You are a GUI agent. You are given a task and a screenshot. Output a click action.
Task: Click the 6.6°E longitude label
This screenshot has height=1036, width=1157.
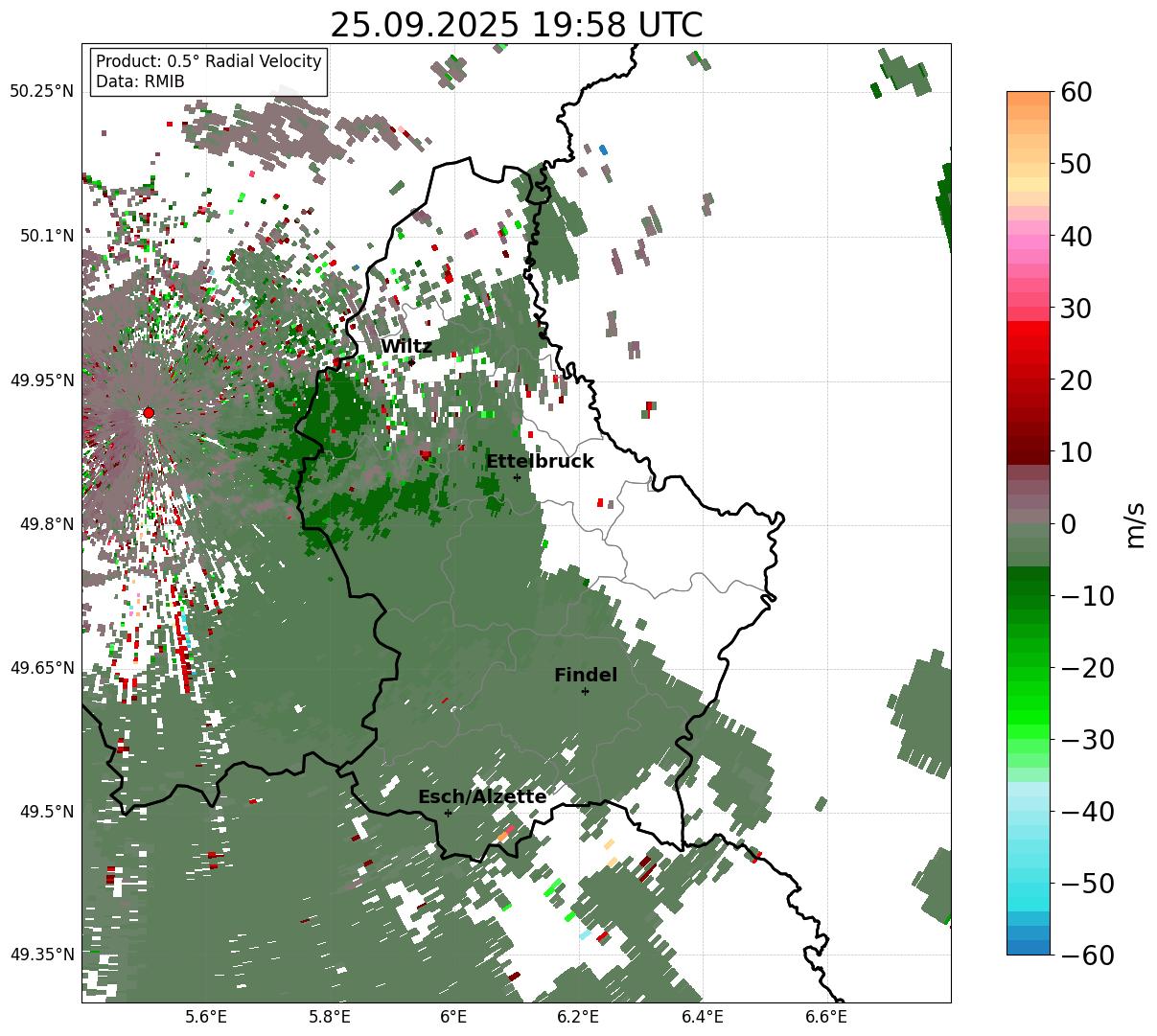tap(826, 1017)
